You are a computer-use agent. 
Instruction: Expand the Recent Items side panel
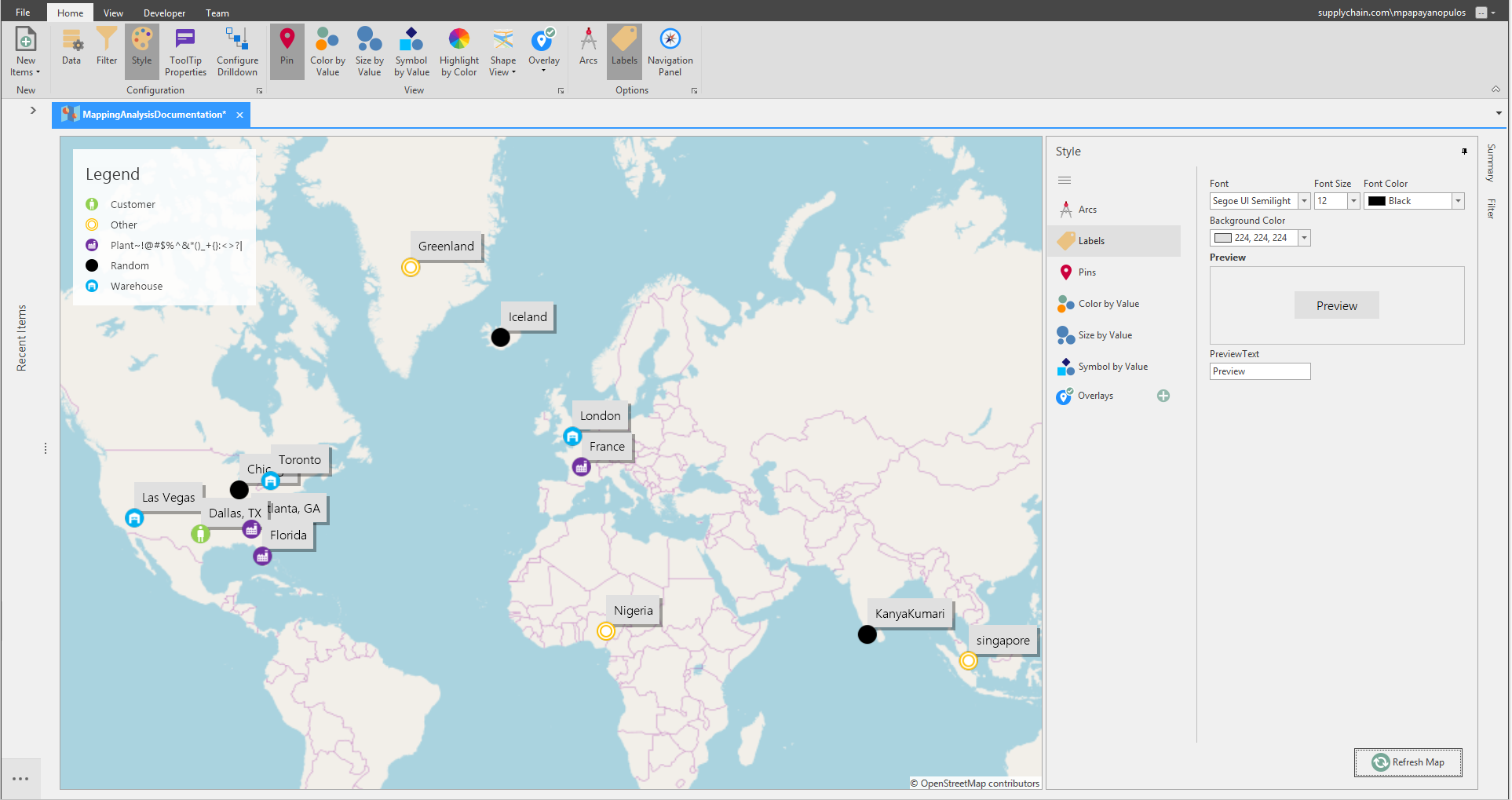click(x=33, y=111)
